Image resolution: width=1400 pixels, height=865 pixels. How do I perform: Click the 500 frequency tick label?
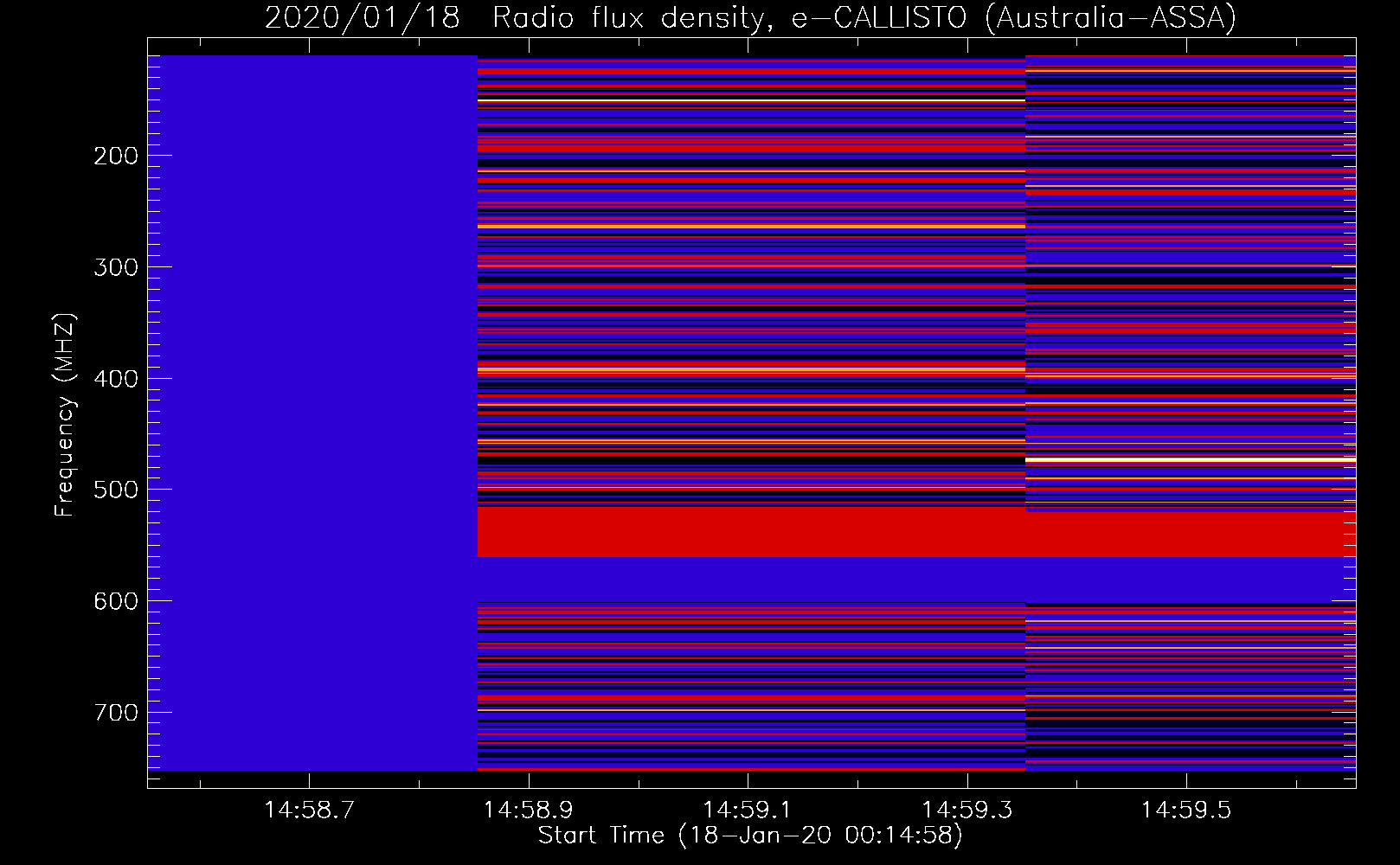[x=116, y=490]
